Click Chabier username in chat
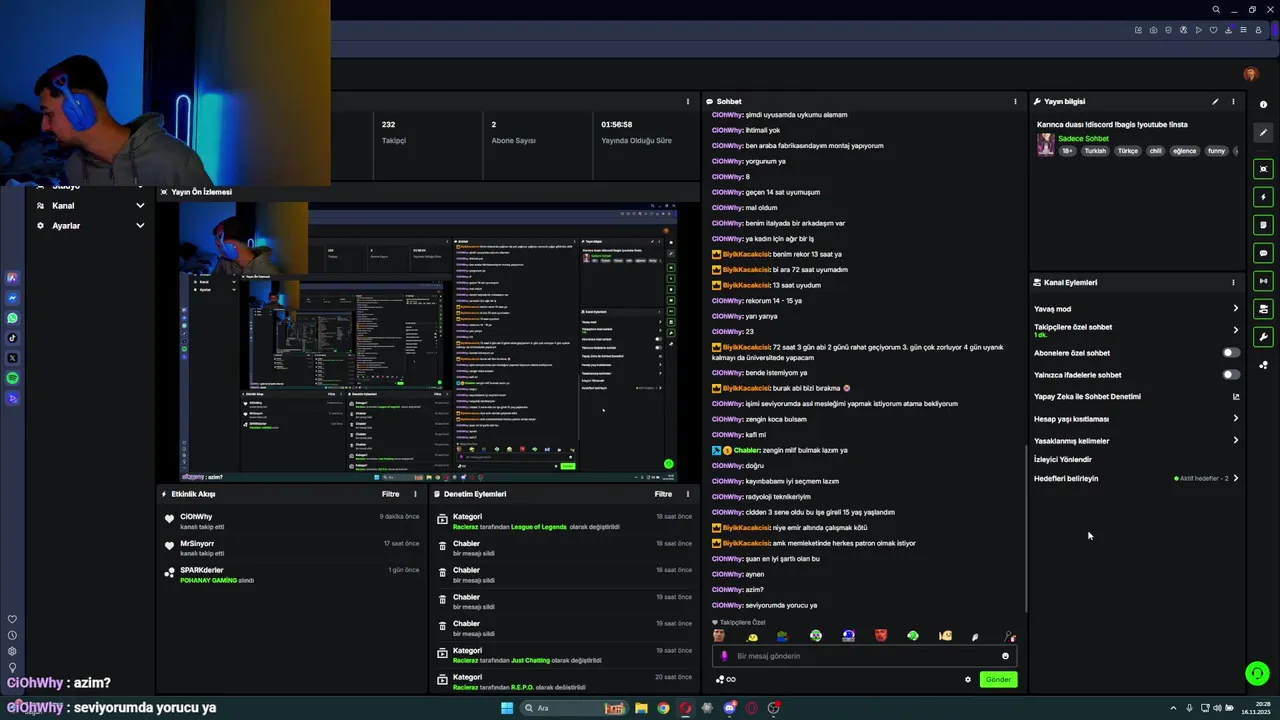The image size is (1280, 720). pos(747,450)
